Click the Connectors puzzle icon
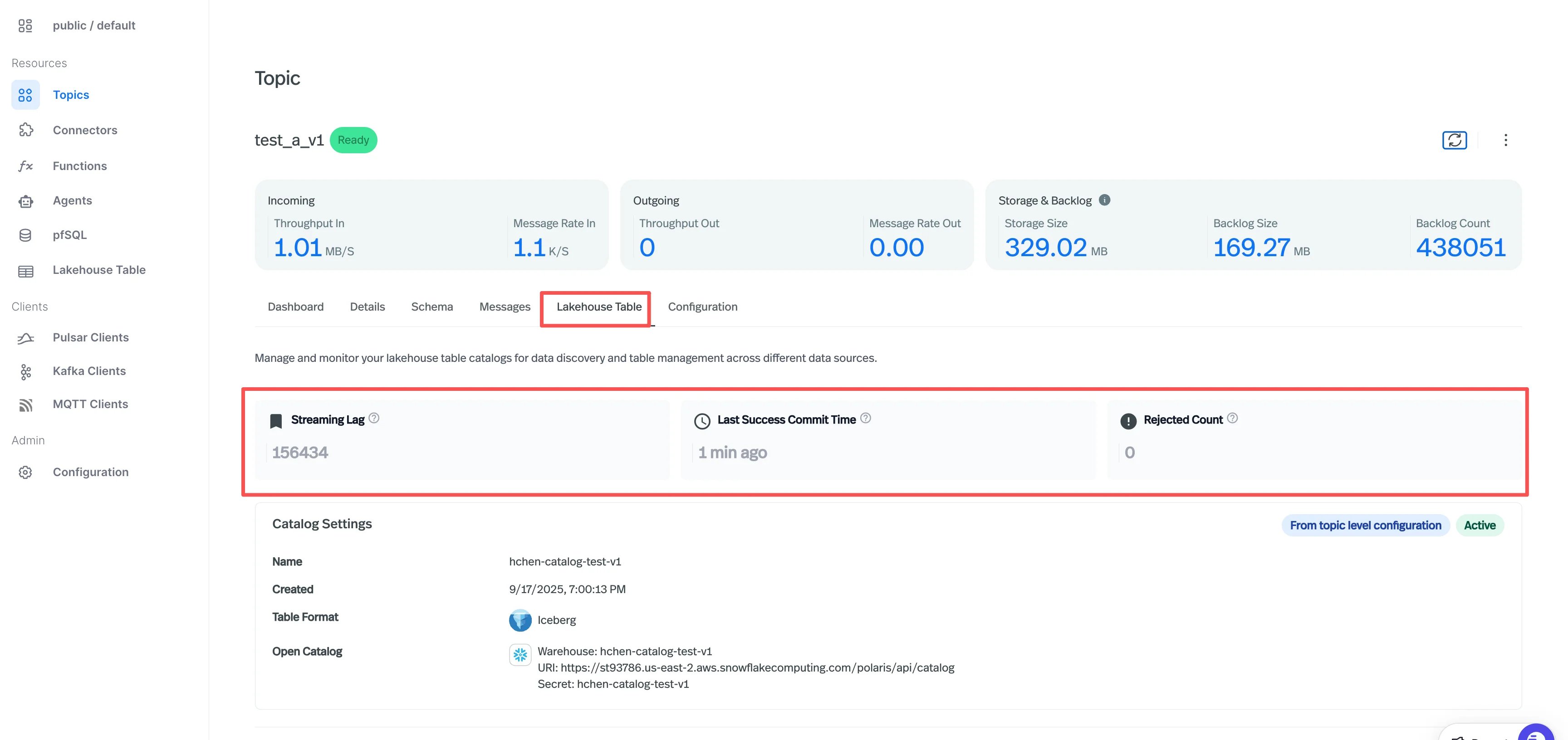Screen dimensions: 1568x740 point(25,130)
